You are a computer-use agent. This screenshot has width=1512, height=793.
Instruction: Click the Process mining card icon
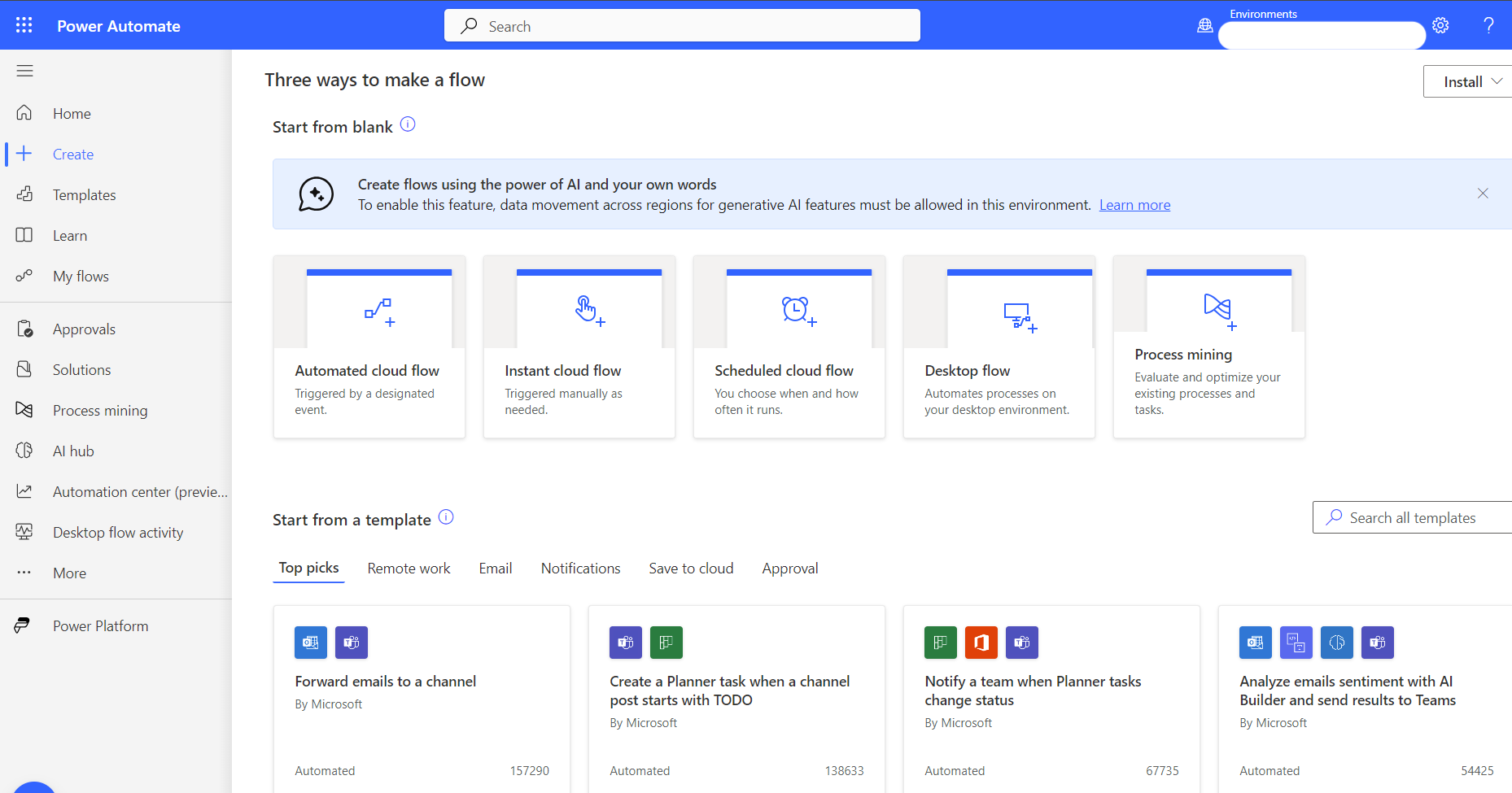[1220, 312]
